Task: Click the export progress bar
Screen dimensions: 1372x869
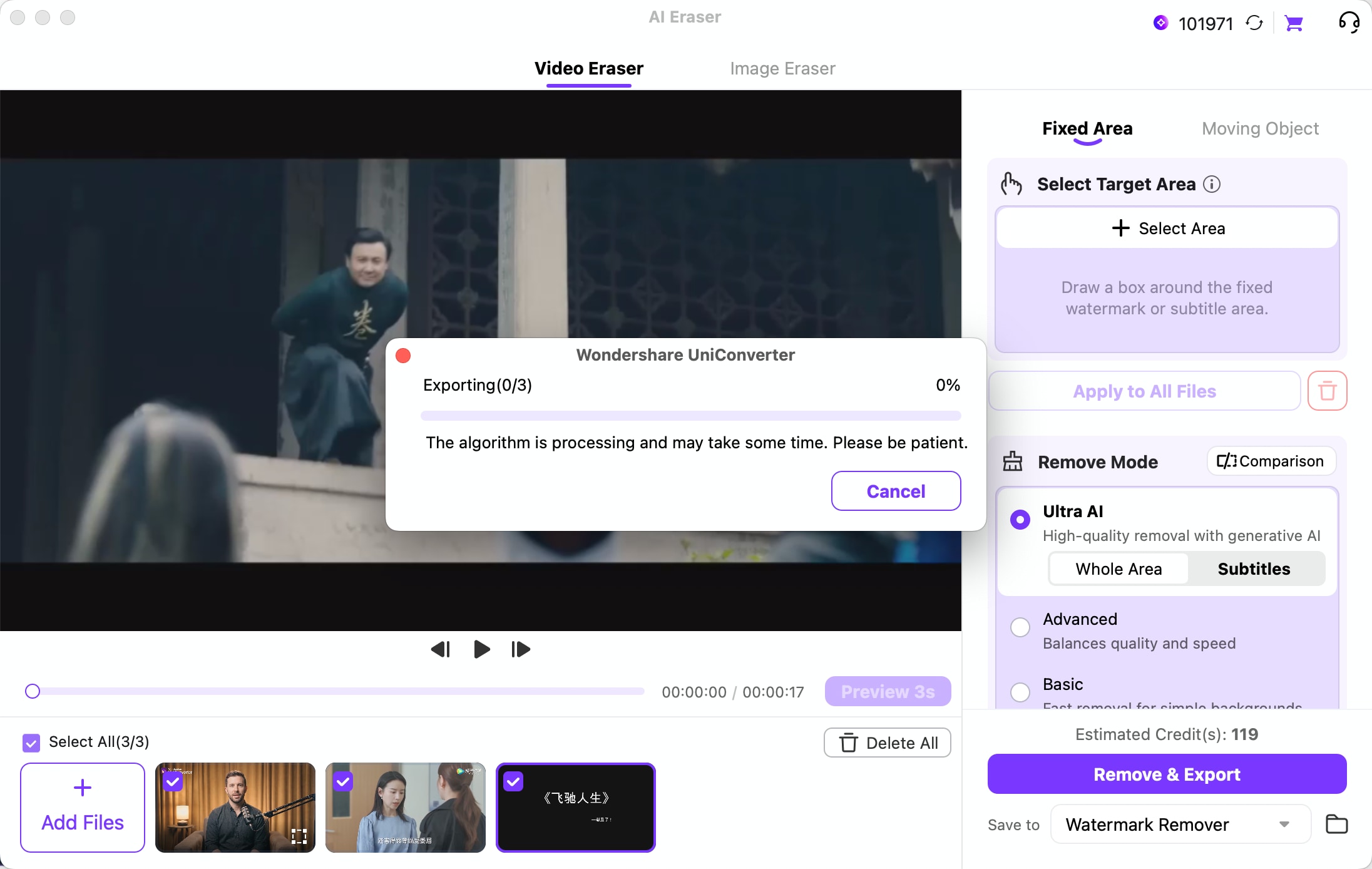Action: 690,416
